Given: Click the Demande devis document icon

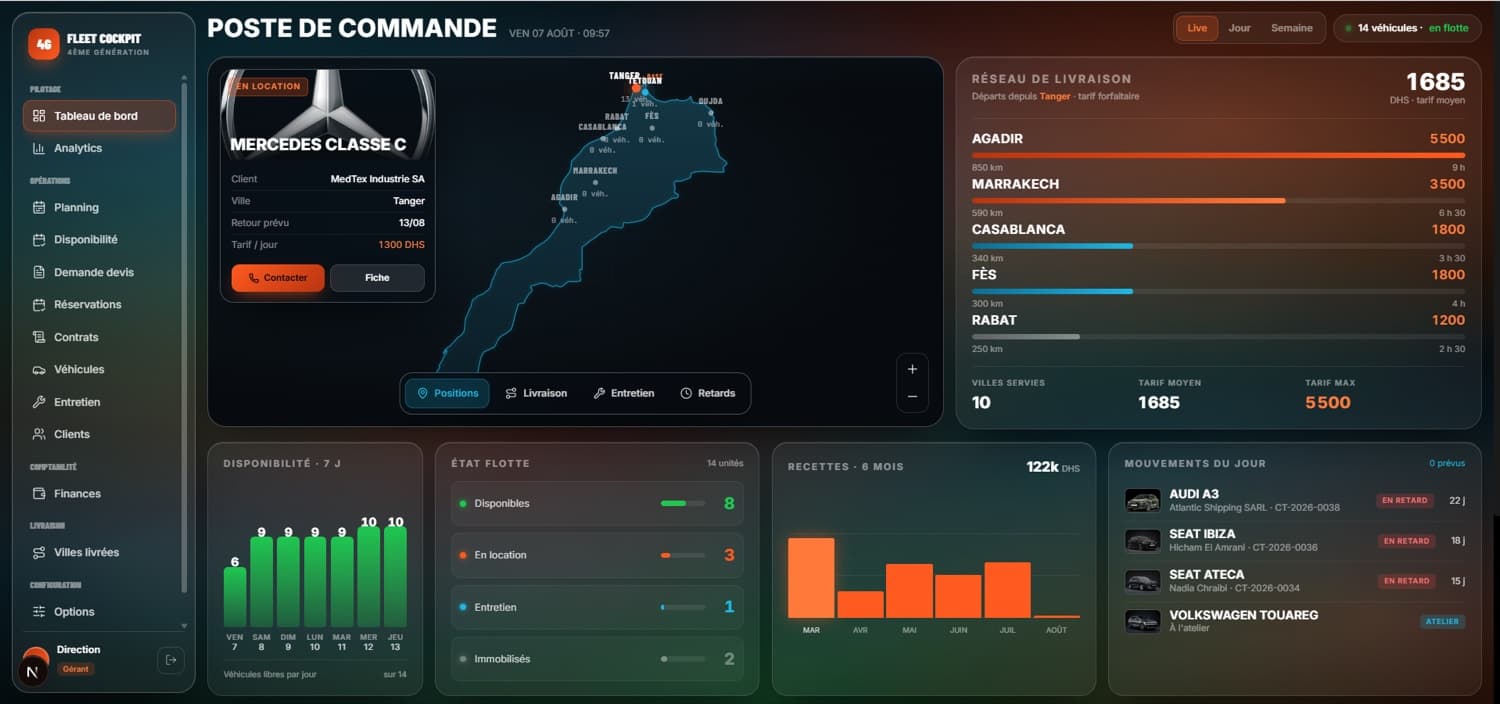Looking at the screenshot, I should [x=39, y=272].
